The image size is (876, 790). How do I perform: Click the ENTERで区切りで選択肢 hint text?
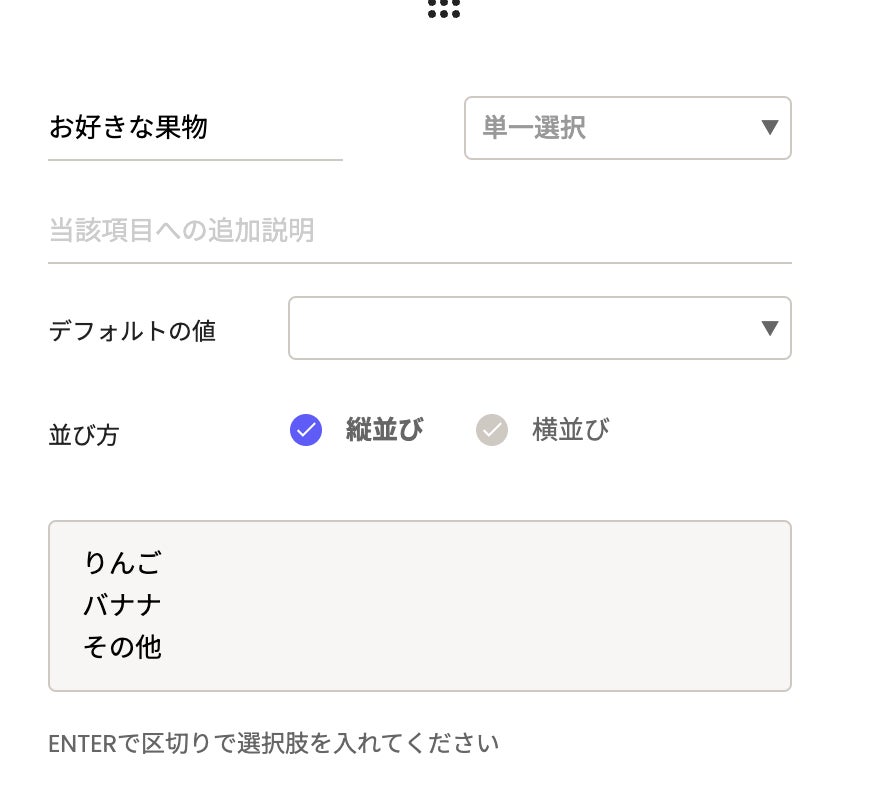tap(273, 743)
